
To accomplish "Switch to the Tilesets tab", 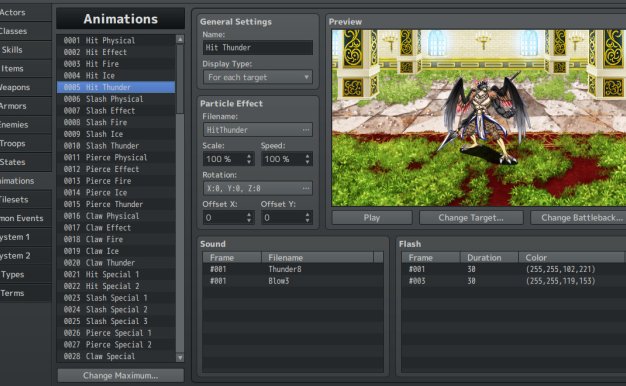I will [25, 200].
